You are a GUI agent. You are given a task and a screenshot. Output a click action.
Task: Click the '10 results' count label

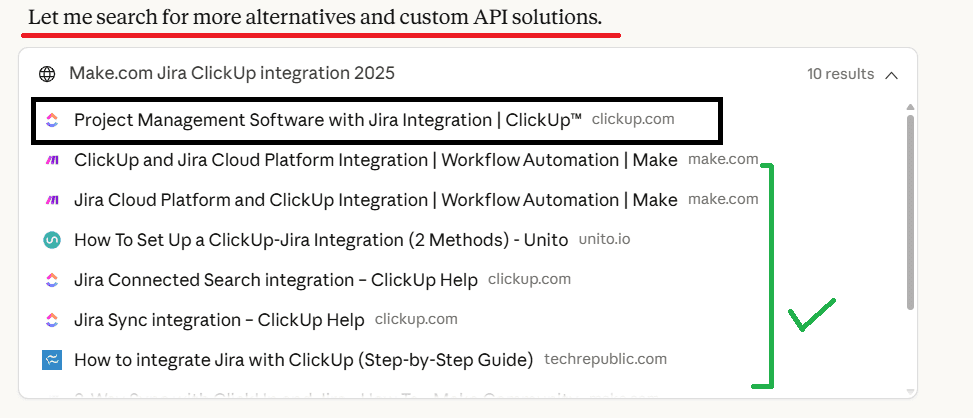(x=840, y=74)
